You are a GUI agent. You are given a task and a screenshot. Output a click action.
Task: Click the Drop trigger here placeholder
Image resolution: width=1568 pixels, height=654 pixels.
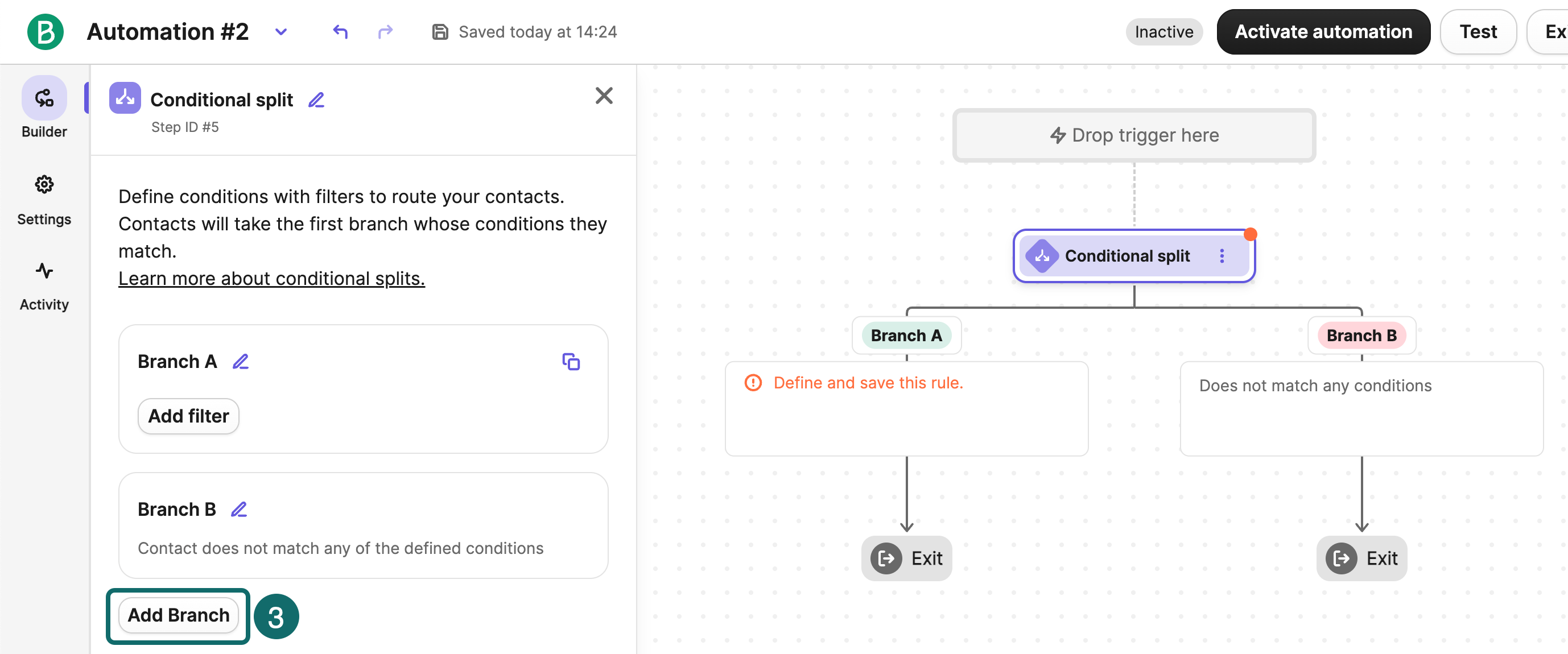tap(1133, 135)
